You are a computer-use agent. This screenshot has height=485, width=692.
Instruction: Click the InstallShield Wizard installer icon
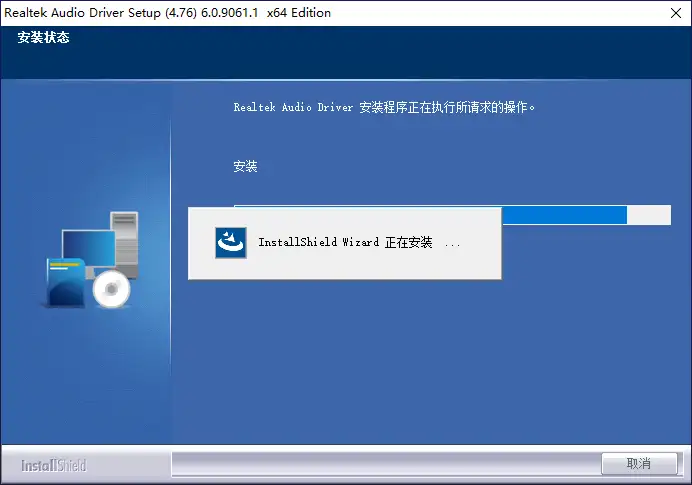pyautogui.click(x=231, y=243)
